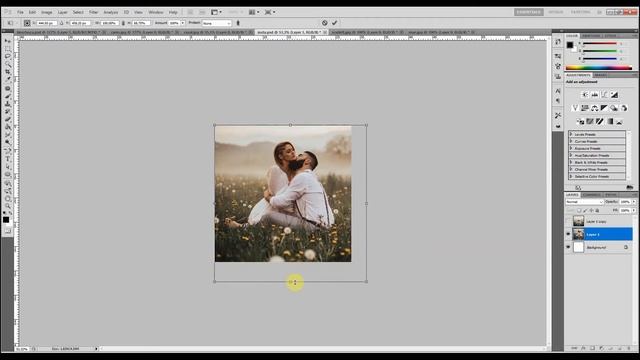Open the Window menu
640x360 pixels.
[x=156, y=12]
